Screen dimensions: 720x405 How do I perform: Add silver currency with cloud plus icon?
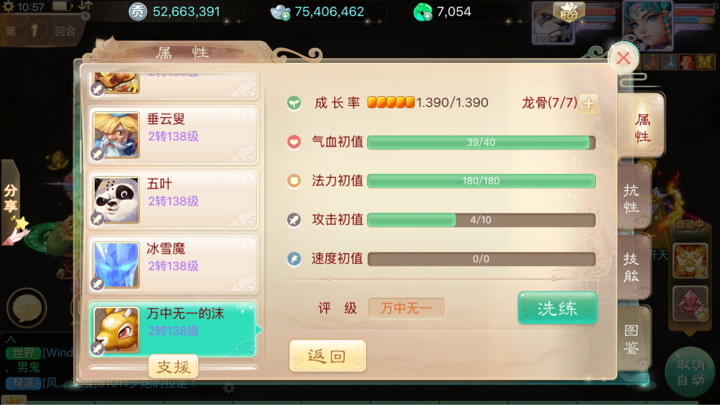click(280, 12)
